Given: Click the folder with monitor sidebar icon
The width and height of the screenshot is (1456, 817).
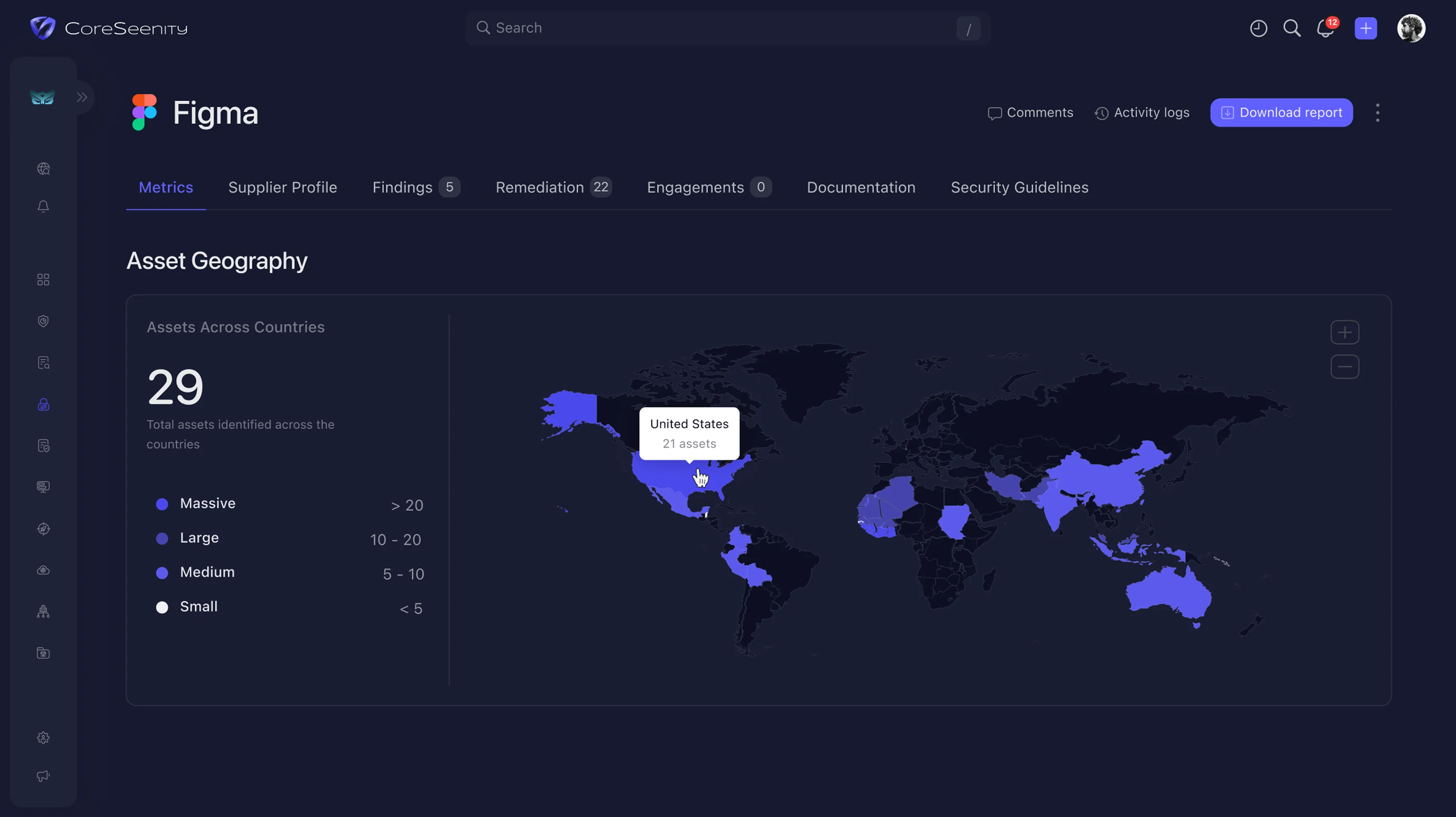Looking at the screenshot, I should click(43, 653).
